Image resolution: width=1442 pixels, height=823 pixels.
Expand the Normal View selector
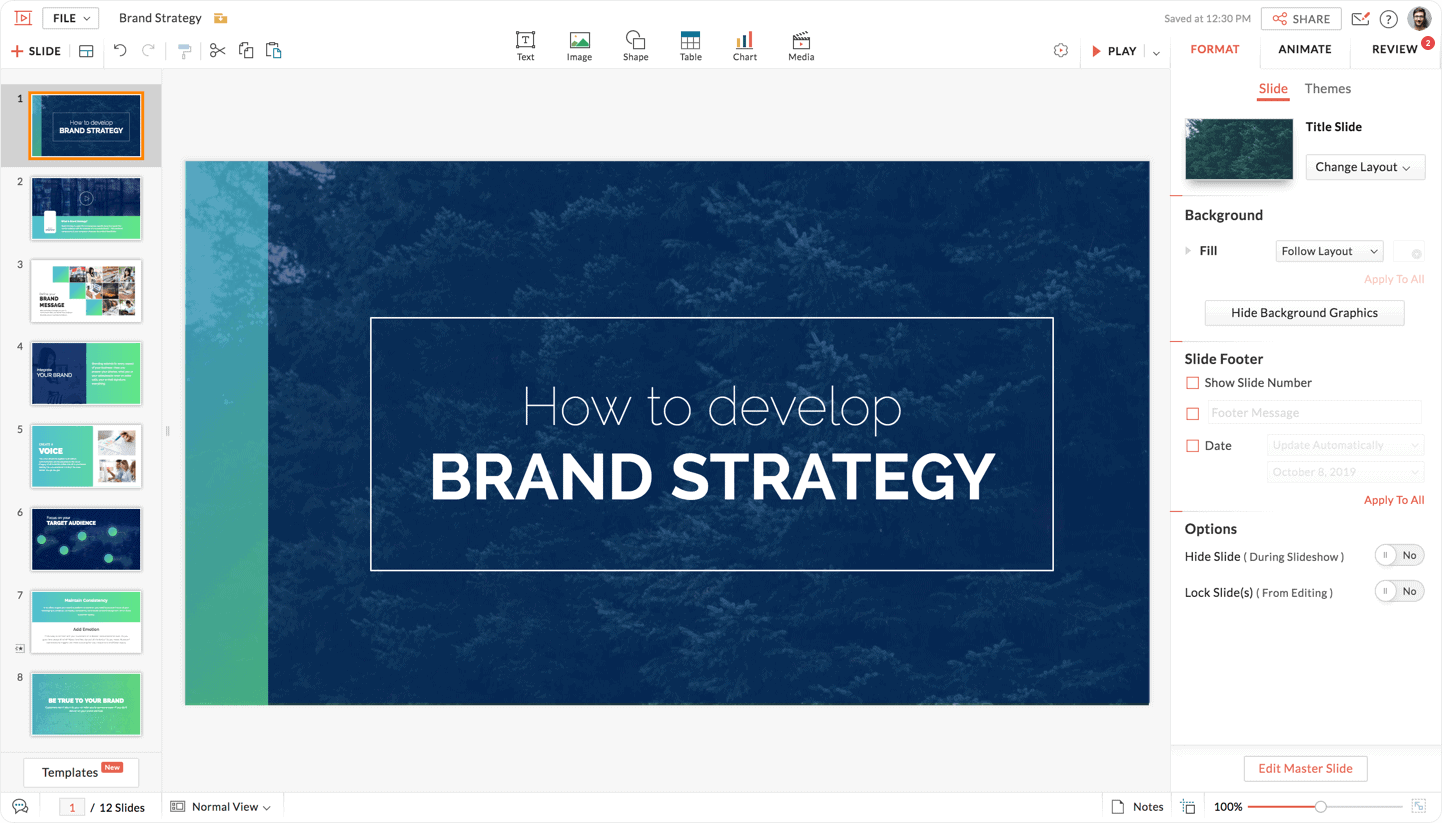220,806
